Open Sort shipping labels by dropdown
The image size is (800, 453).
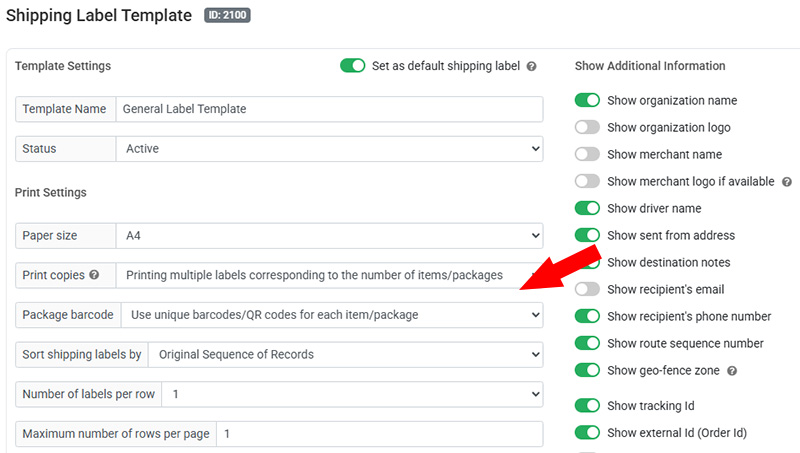(346, 355)
